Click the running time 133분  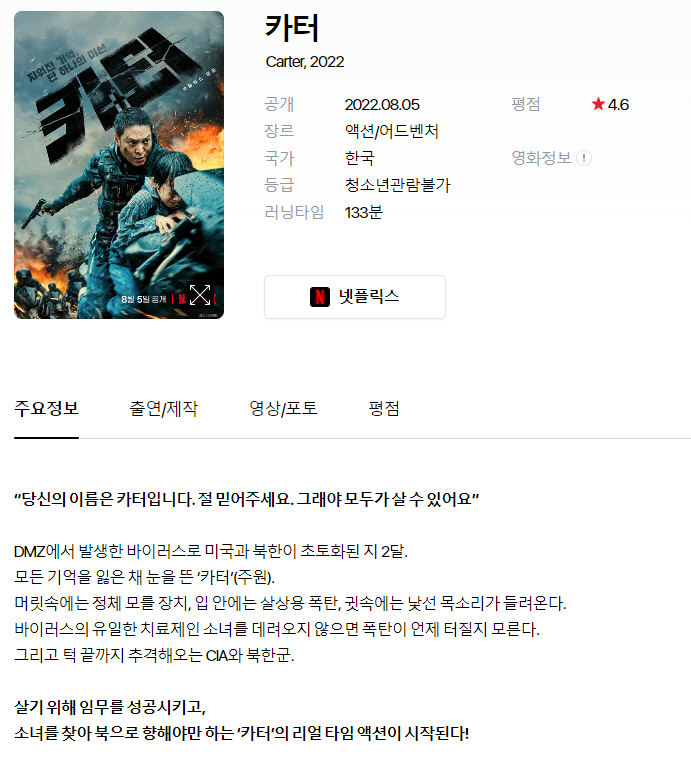click(x=363, y=212)
